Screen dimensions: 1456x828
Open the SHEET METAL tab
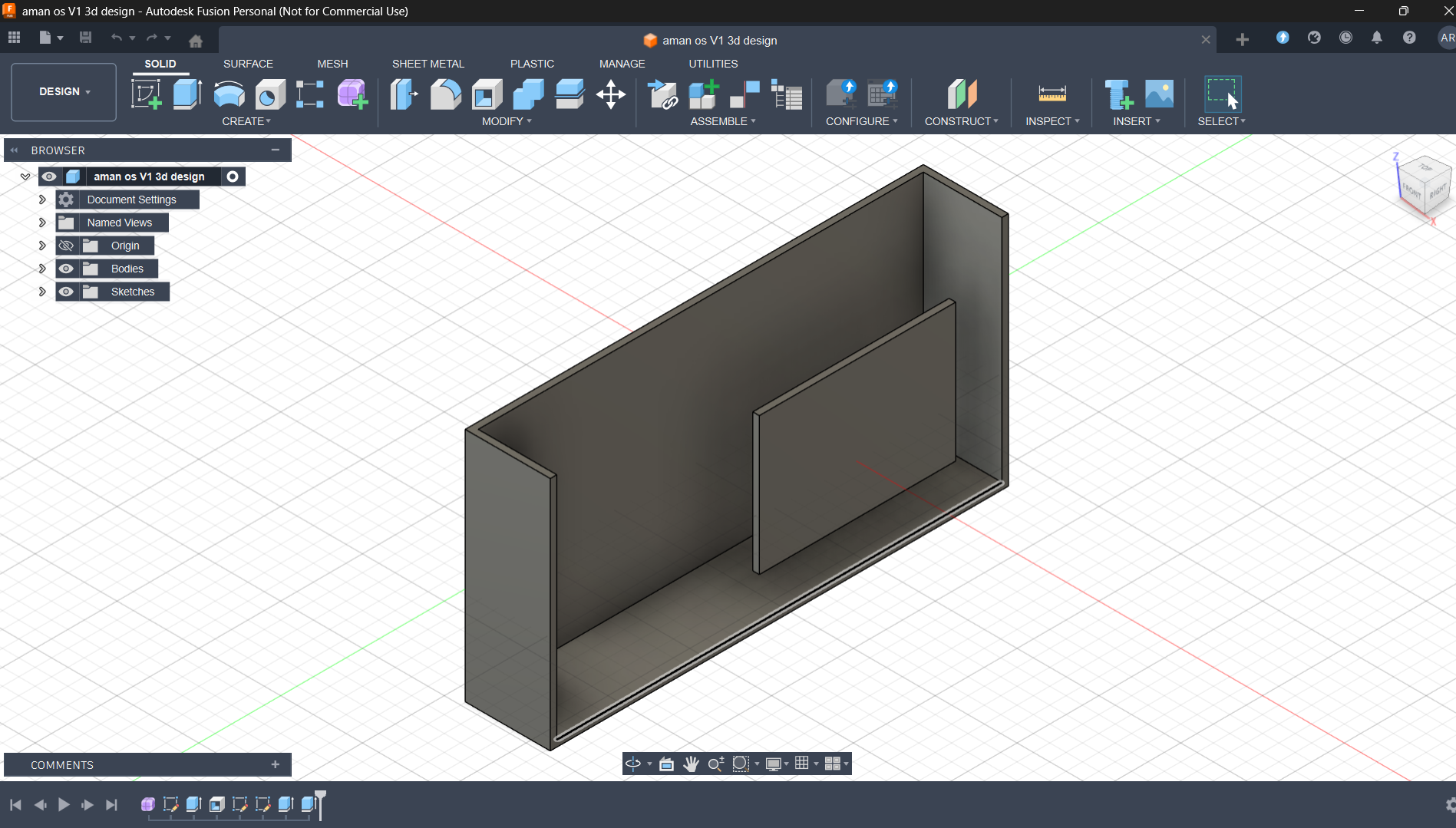428,64
